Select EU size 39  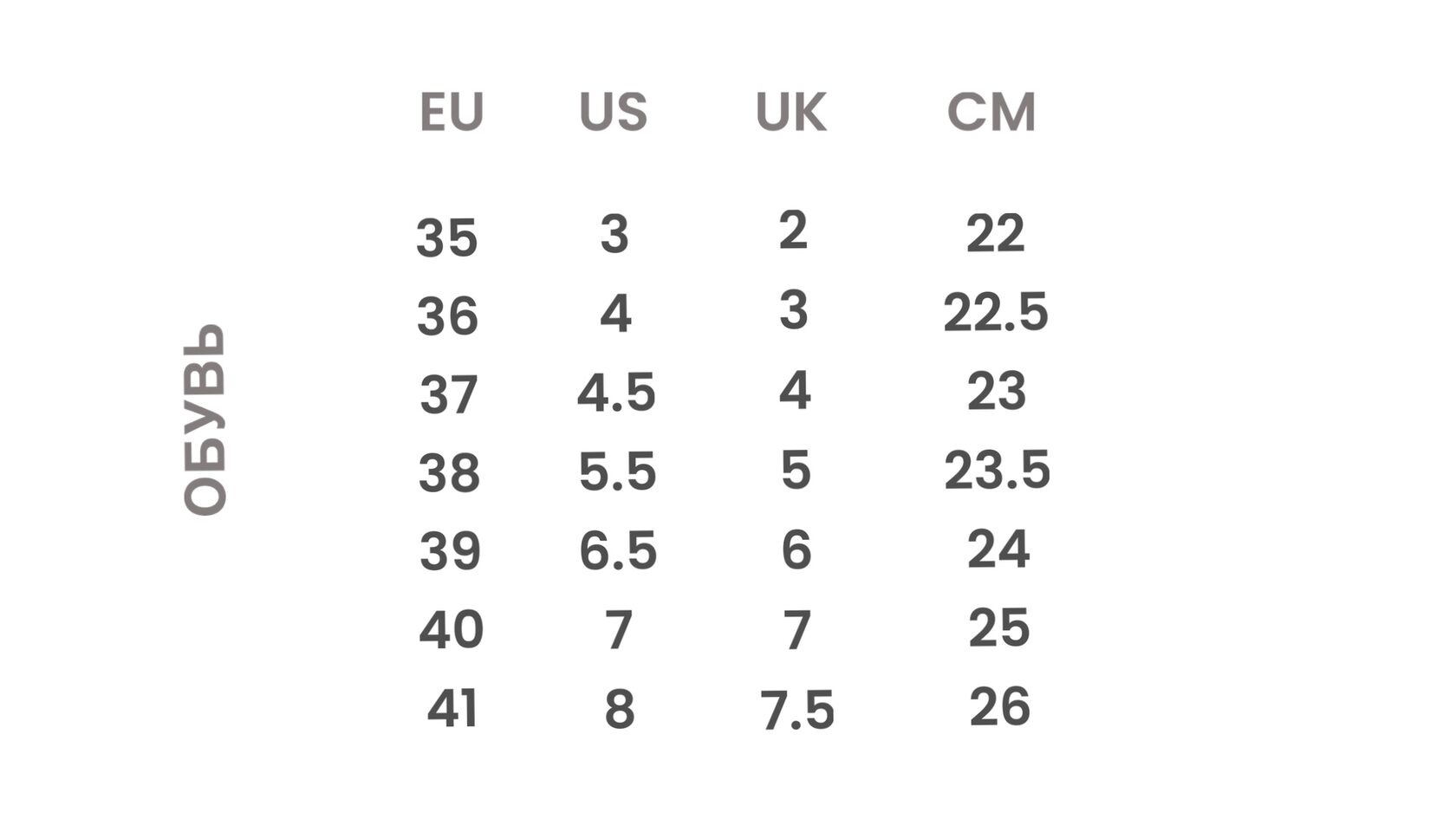(450, 551)
